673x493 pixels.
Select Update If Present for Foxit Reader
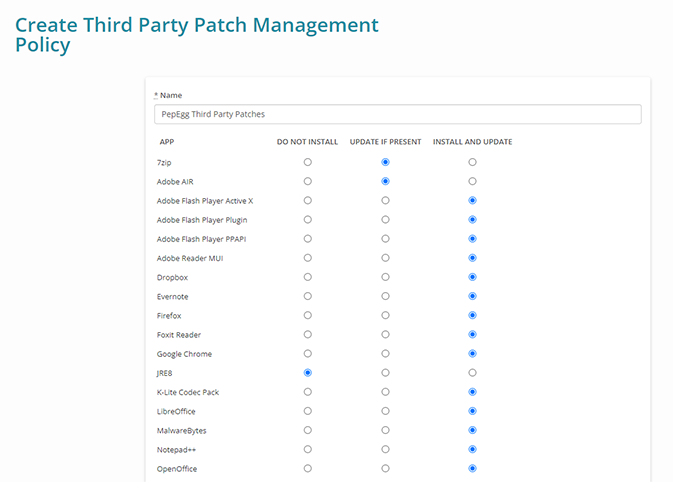point(385,334)
